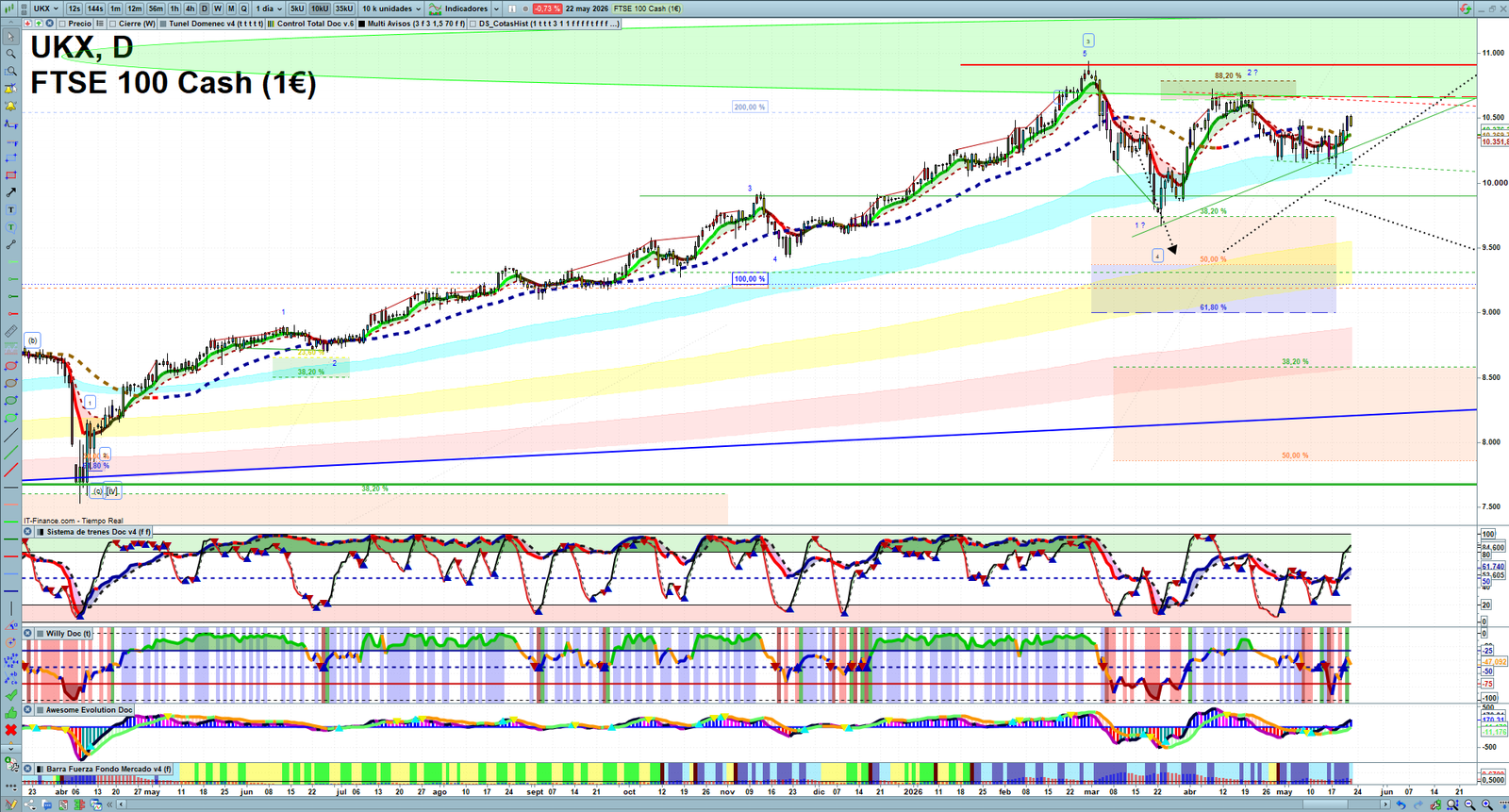Screen dimensions: 1509x812
Task: Click the auto-fit zoom magnifier icon
Action: click(1452, 804)
